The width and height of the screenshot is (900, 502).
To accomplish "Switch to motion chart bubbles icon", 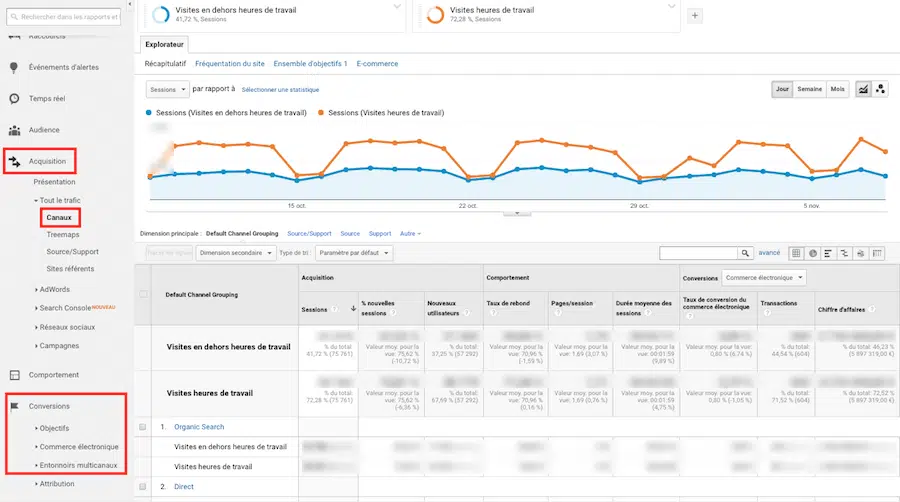I will click(880, 89).
